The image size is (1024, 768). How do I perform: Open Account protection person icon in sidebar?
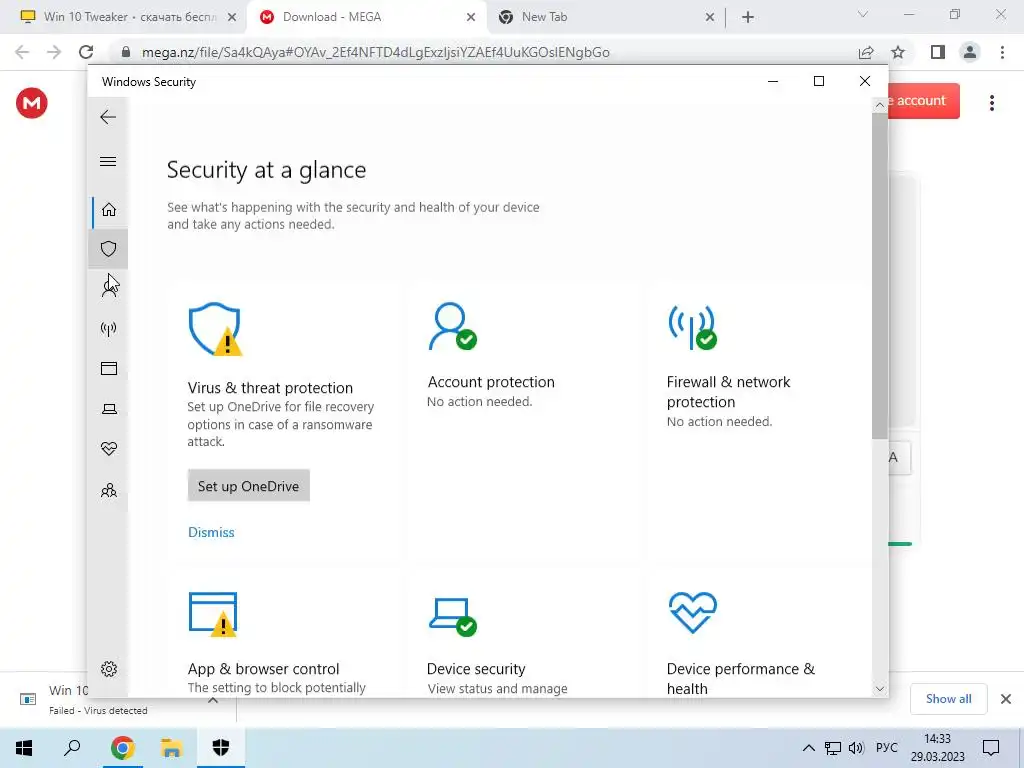coord(108,287)
